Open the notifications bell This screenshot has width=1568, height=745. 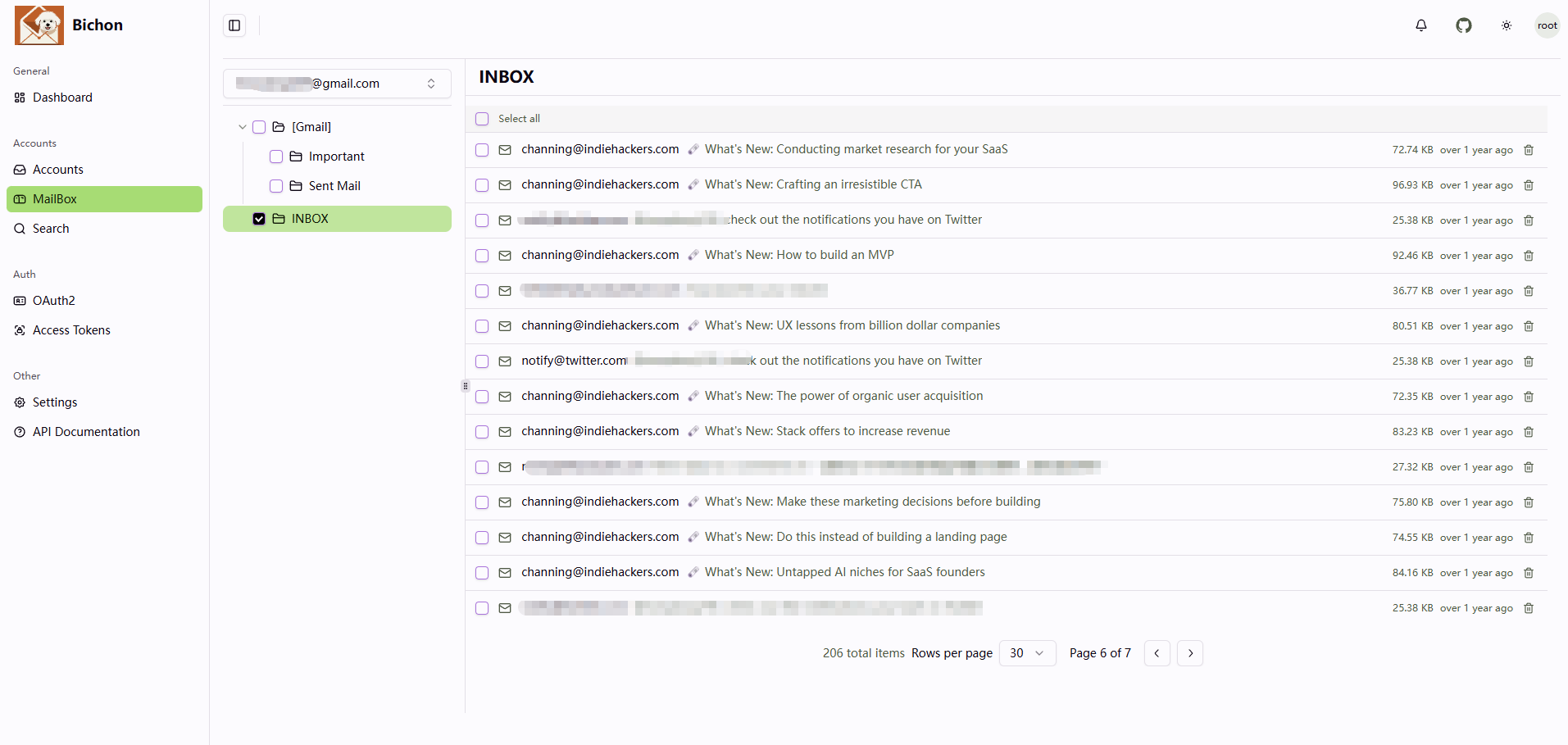1421,25
